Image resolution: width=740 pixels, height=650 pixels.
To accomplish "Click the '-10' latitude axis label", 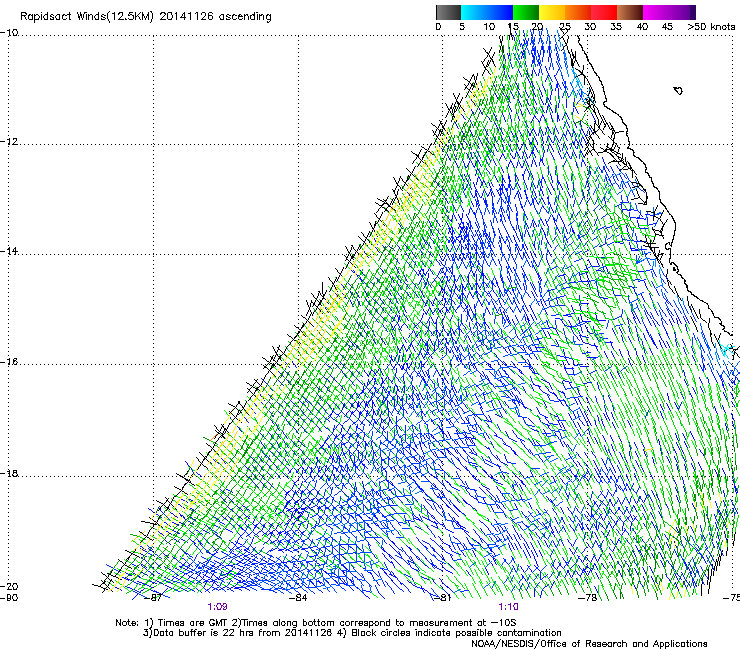I will pos(9,33).
